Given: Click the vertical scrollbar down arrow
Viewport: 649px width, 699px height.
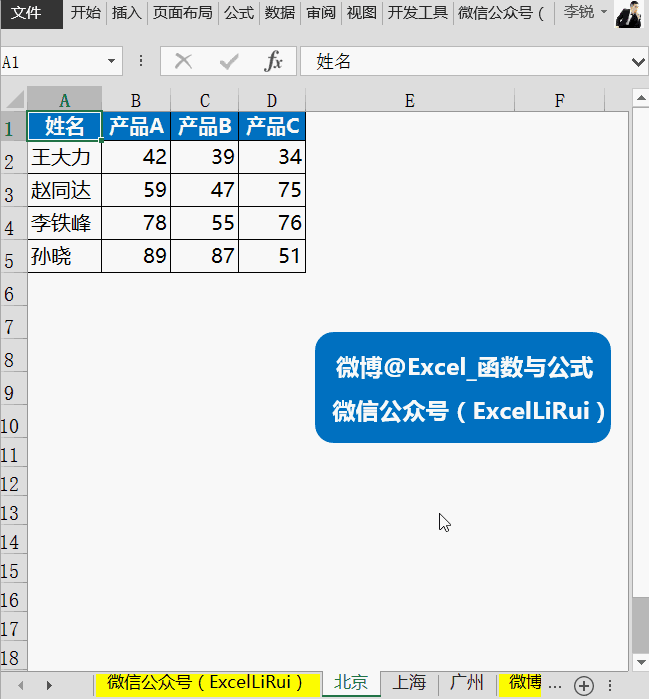Looking at the screenshot, I should coord(641,662).
